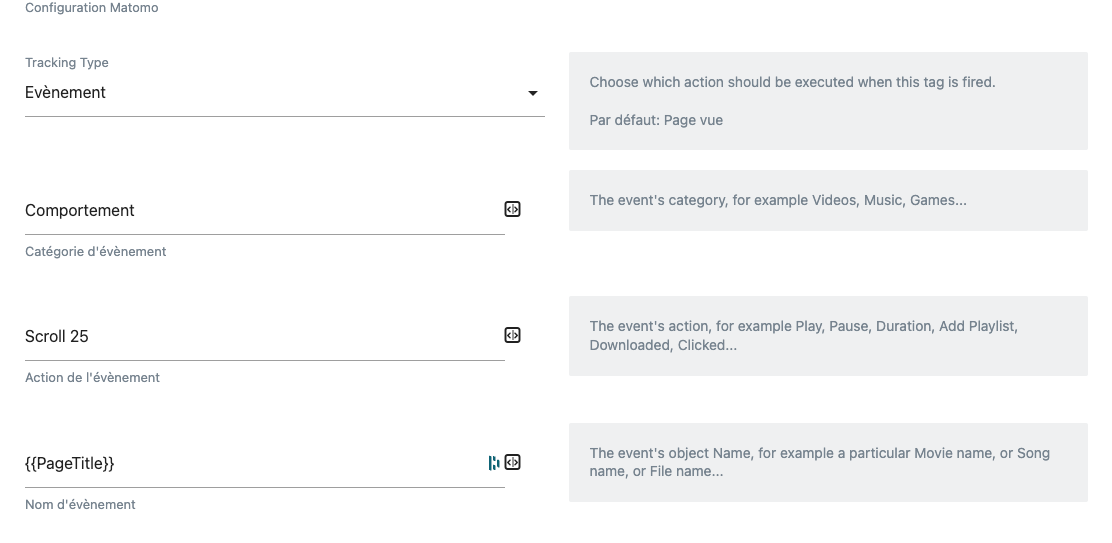Select the {{PageTitle}} event name field
1112x543 pixels.
pos(250,463)
